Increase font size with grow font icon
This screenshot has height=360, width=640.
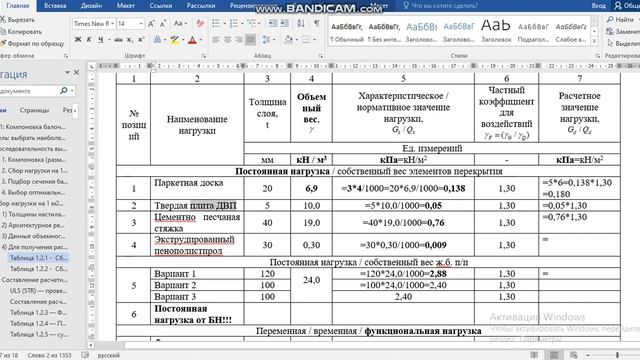coord(151,24)
